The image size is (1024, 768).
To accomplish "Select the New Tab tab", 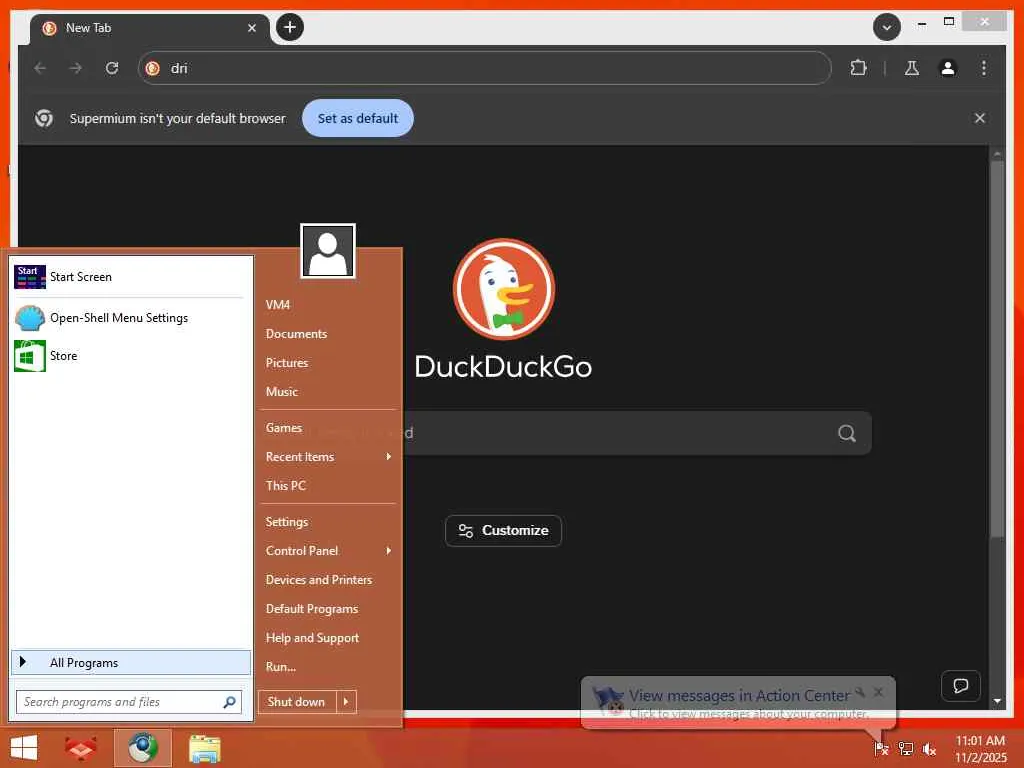I will point(150,28).
